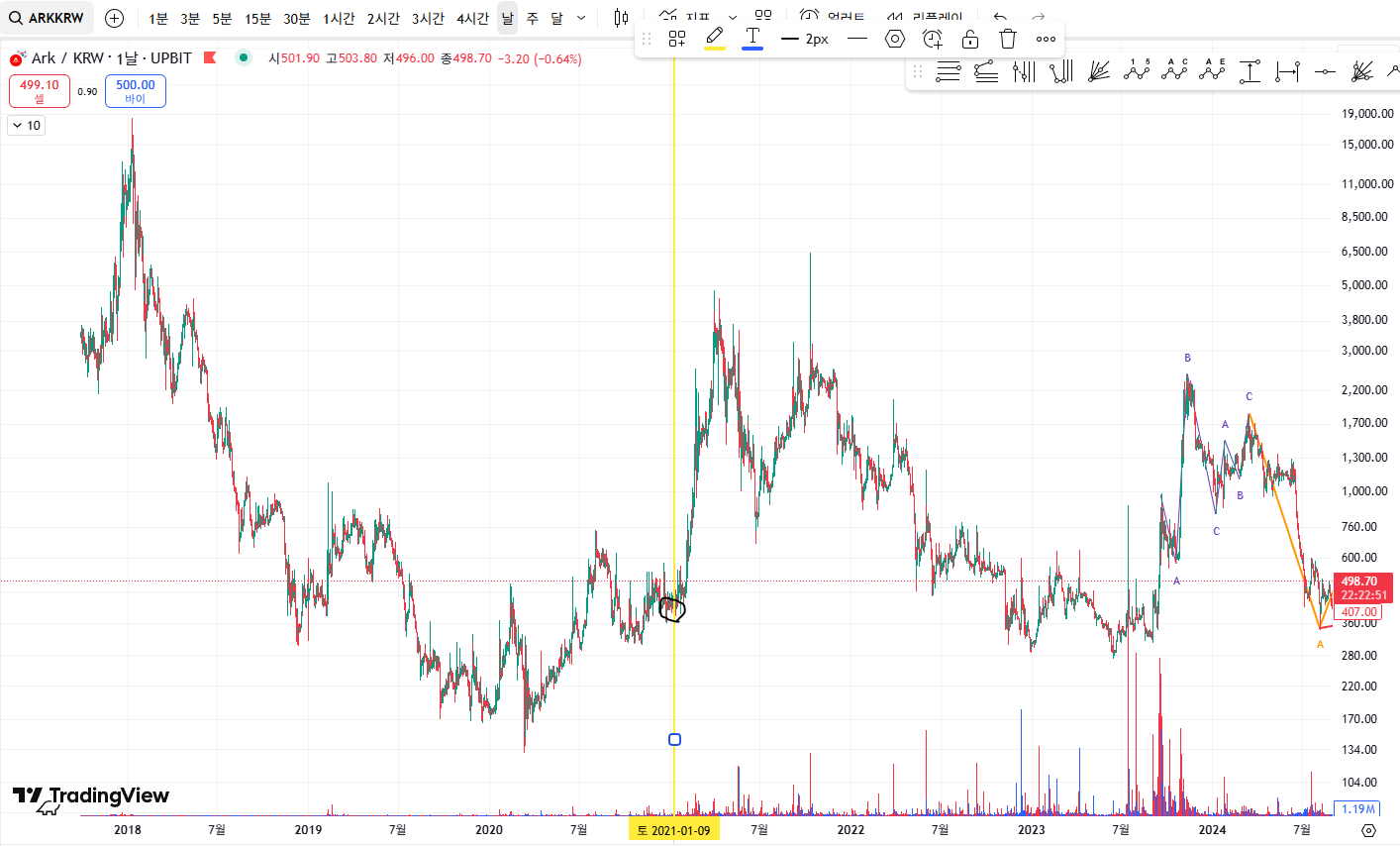Change text color with blue T swatch
The width and height of the screenshot is (1400, 846).
(x=752, y=39)
